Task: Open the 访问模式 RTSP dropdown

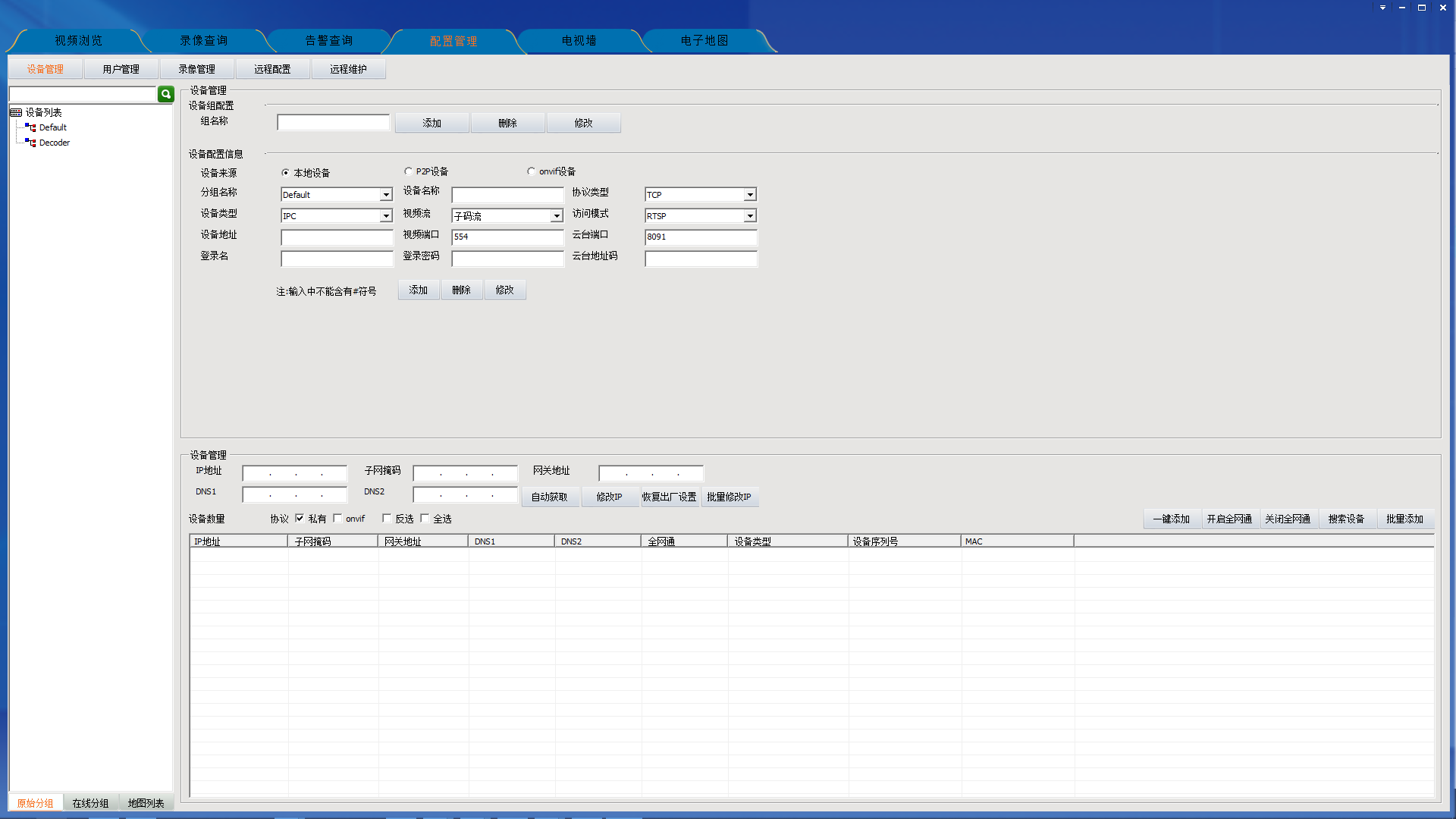Action: (x=749, y=216)
